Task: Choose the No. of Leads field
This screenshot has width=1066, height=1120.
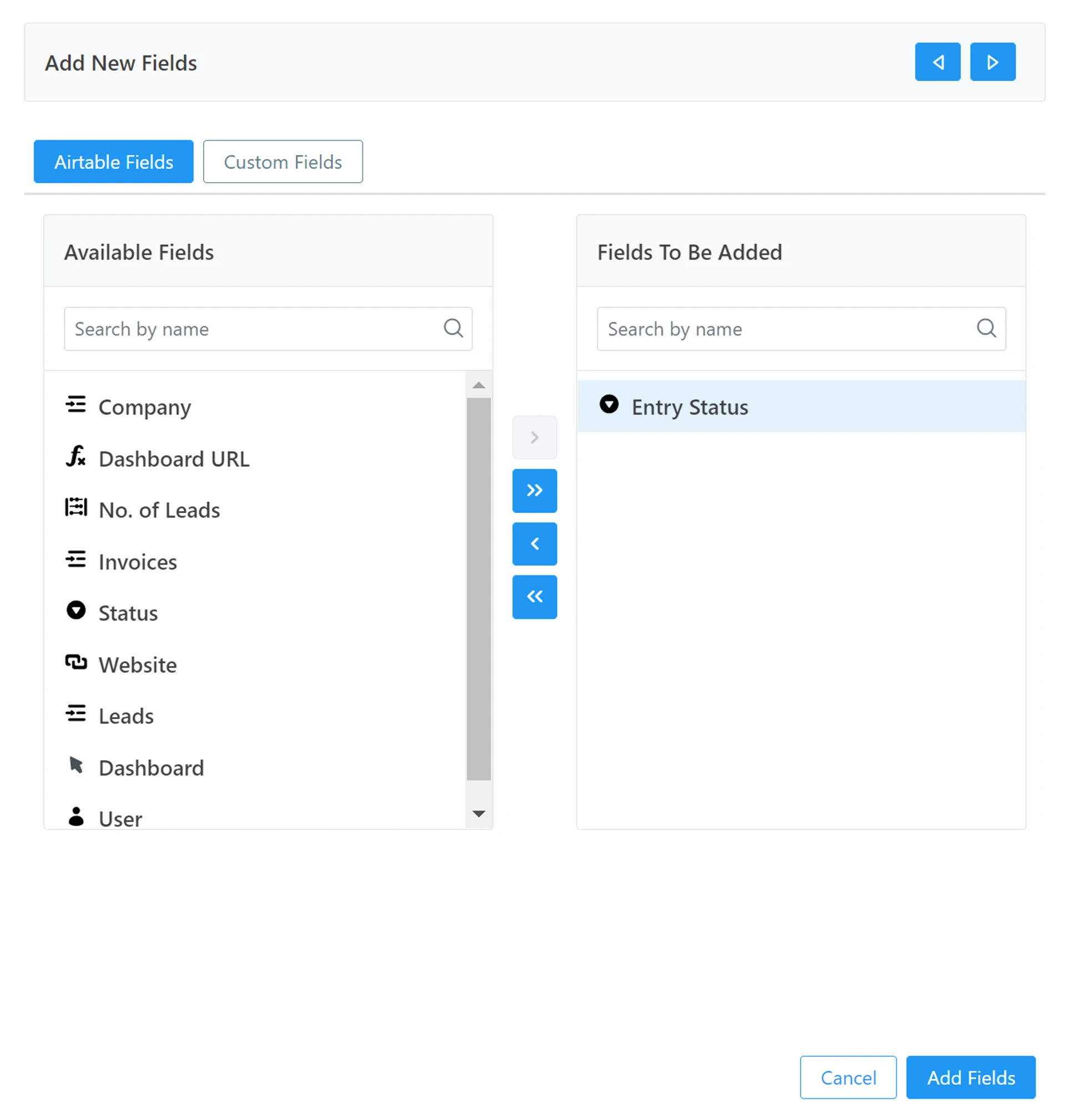Action: [159, 510]
